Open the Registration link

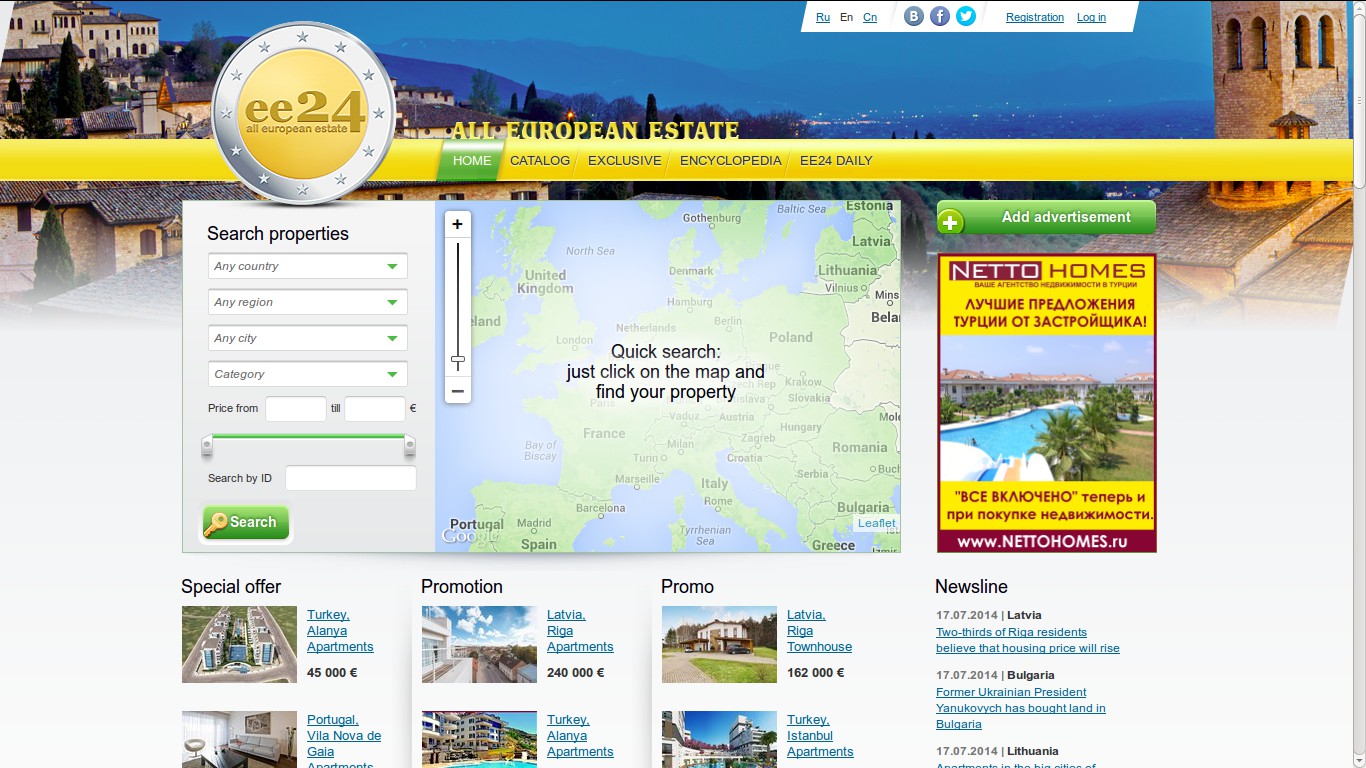pyautogui.click(x=1035, y=17)
